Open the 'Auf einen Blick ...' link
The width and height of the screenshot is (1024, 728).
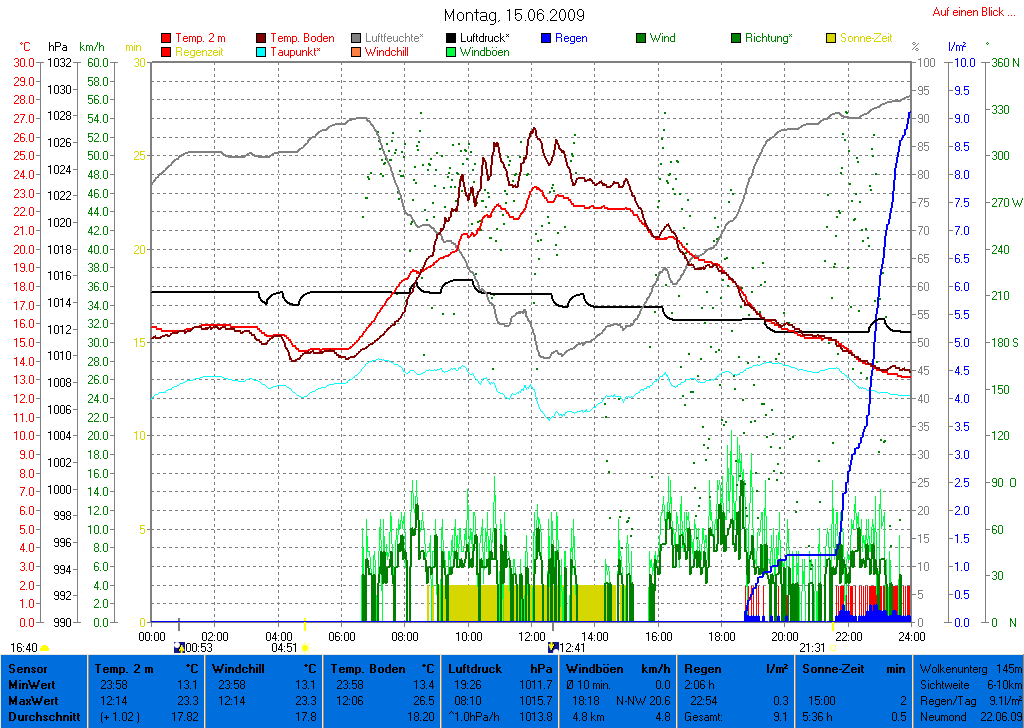(973, 12)
